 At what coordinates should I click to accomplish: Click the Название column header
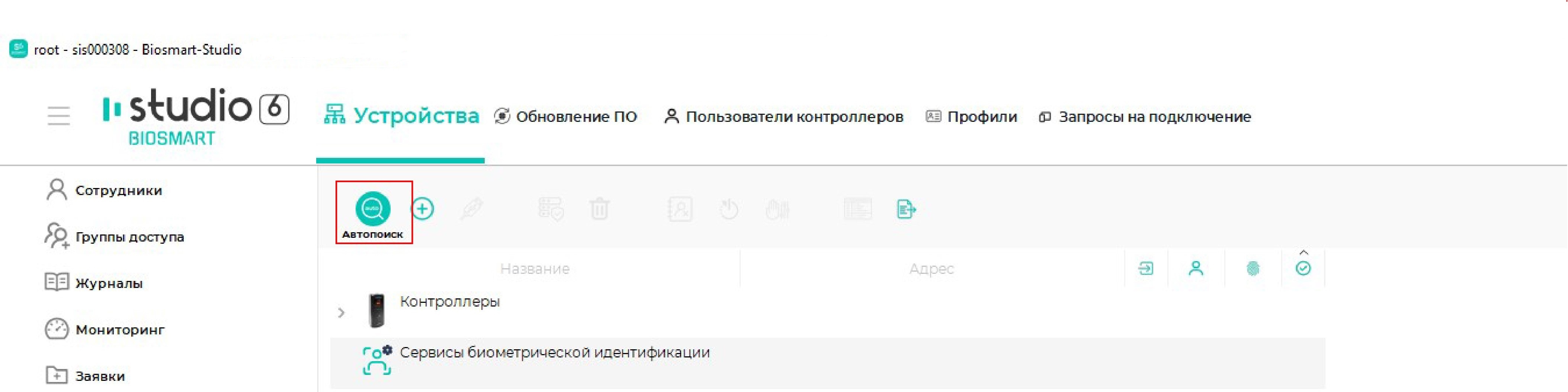tap(535, 269)
